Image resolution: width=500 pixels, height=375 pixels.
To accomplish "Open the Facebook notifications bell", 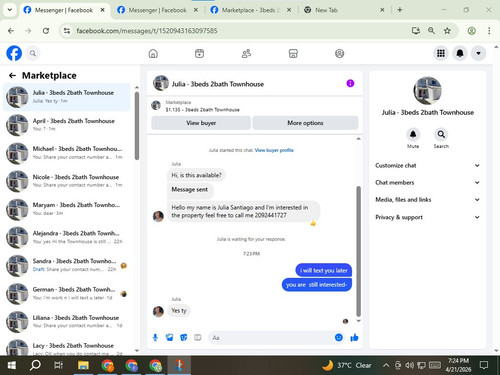I will coord(460,53).
